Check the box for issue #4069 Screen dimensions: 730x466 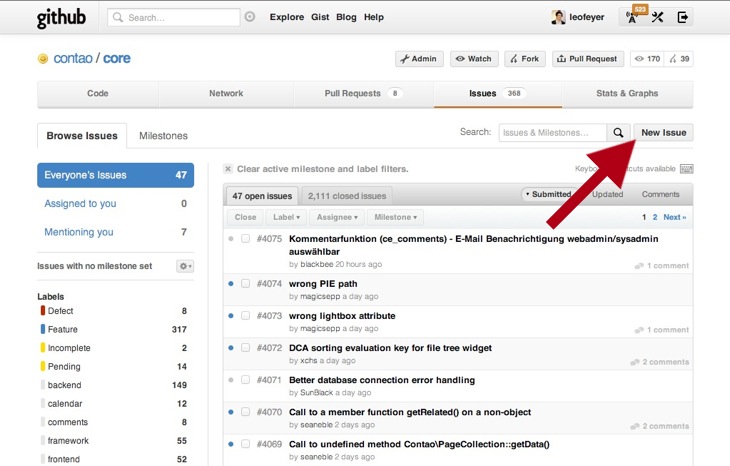pos(245,444)
